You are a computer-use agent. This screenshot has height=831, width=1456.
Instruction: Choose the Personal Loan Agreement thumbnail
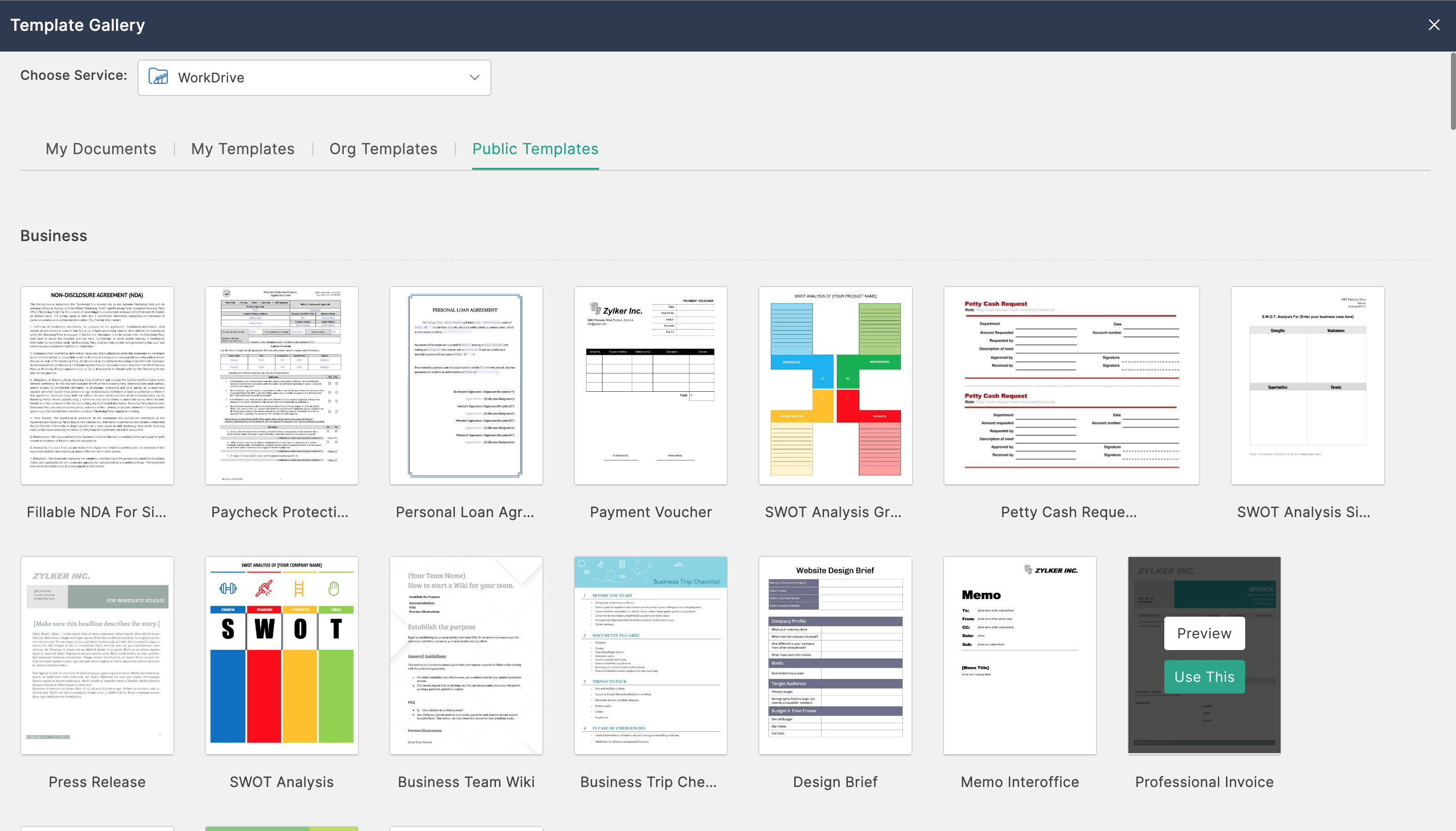[x=466, y=386]
